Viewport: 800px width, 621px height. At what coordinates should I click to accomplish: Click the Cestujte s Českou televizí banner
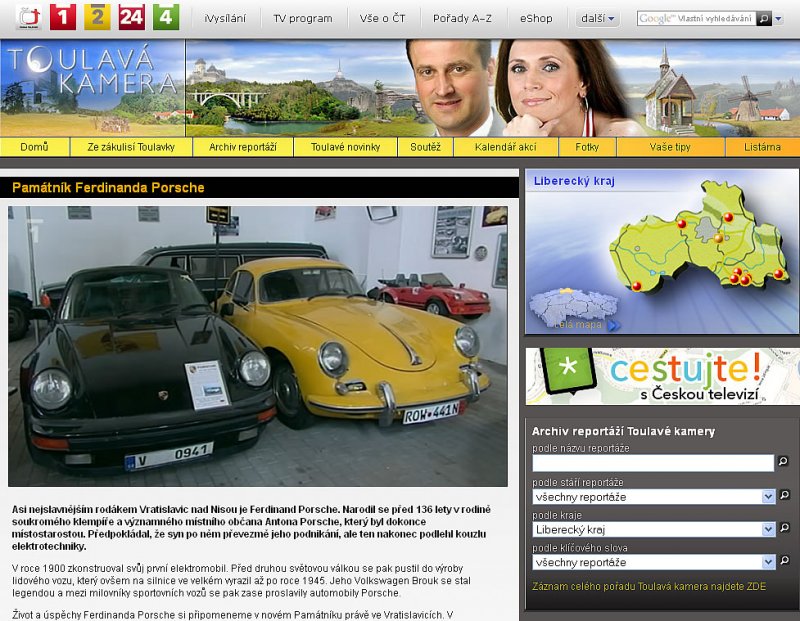[662, 377]
